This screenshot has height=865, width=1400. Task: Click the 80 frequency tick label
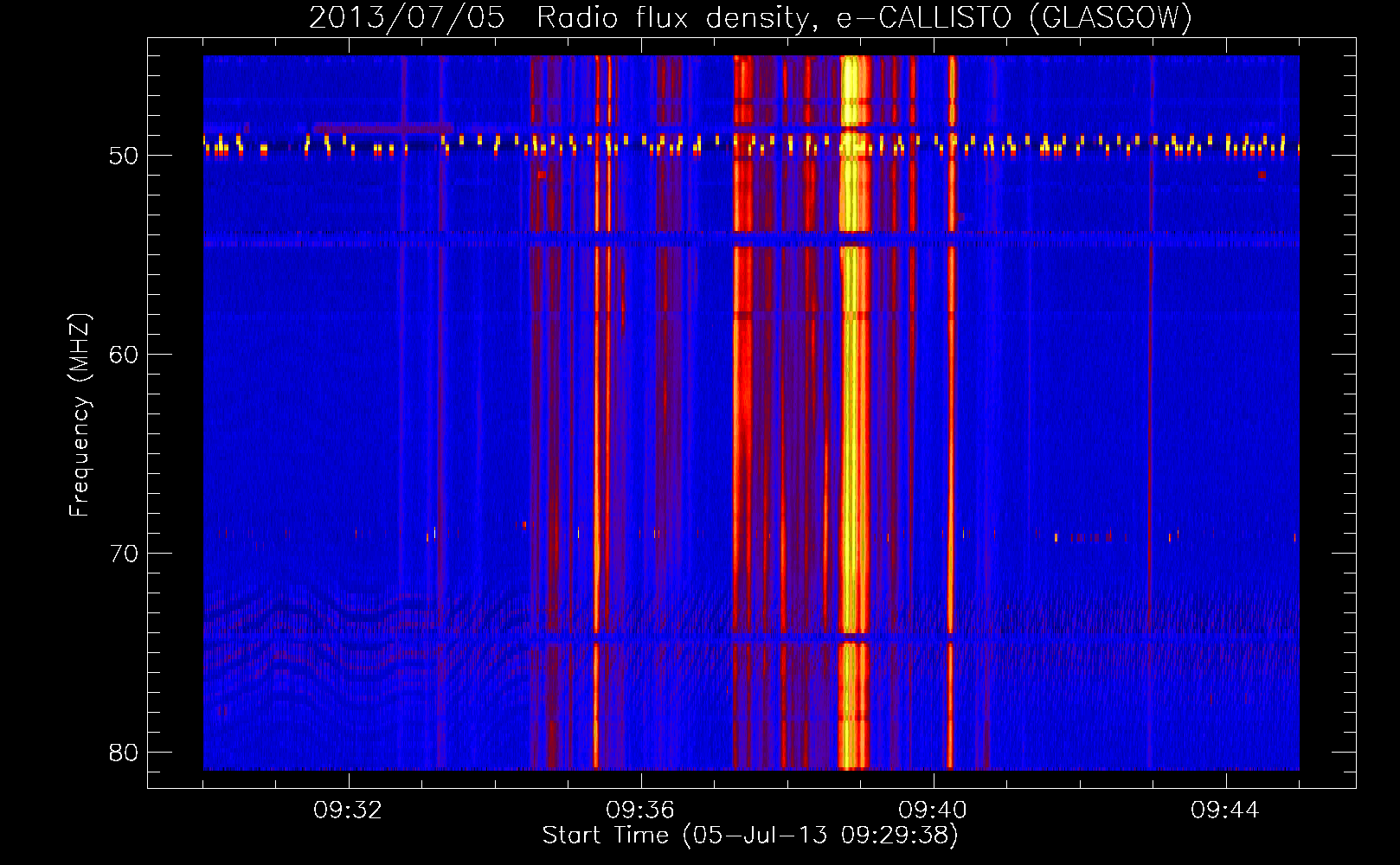[124, 753]
